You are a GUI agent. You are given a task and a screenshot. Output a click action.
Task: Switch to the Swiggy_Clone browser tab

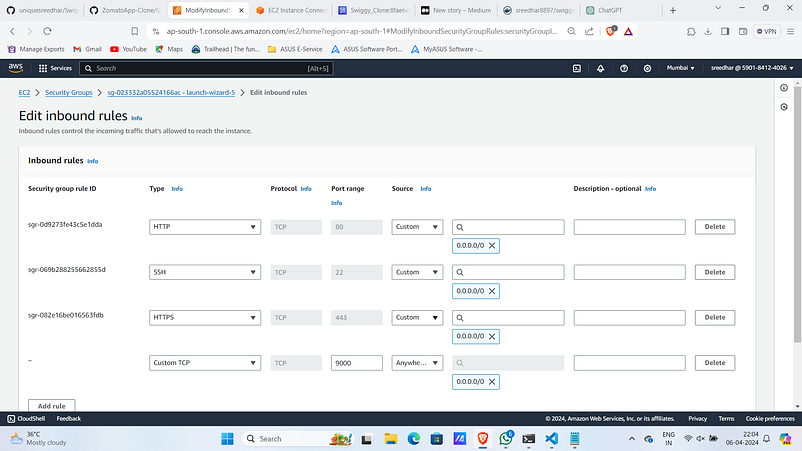(373, 10)
